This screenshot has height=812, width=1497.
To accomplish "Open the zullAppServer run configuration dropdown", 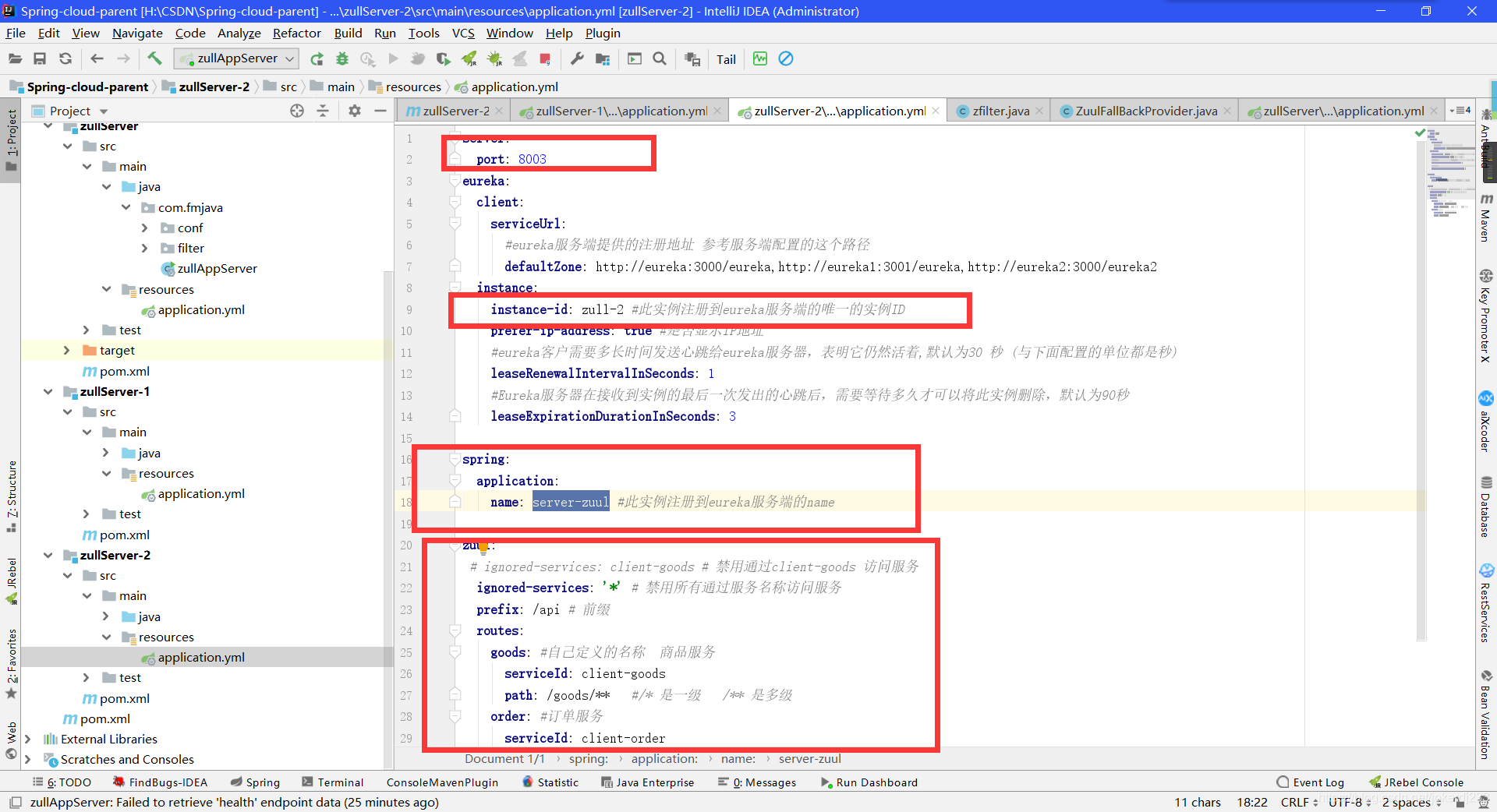I will [236, 58].
